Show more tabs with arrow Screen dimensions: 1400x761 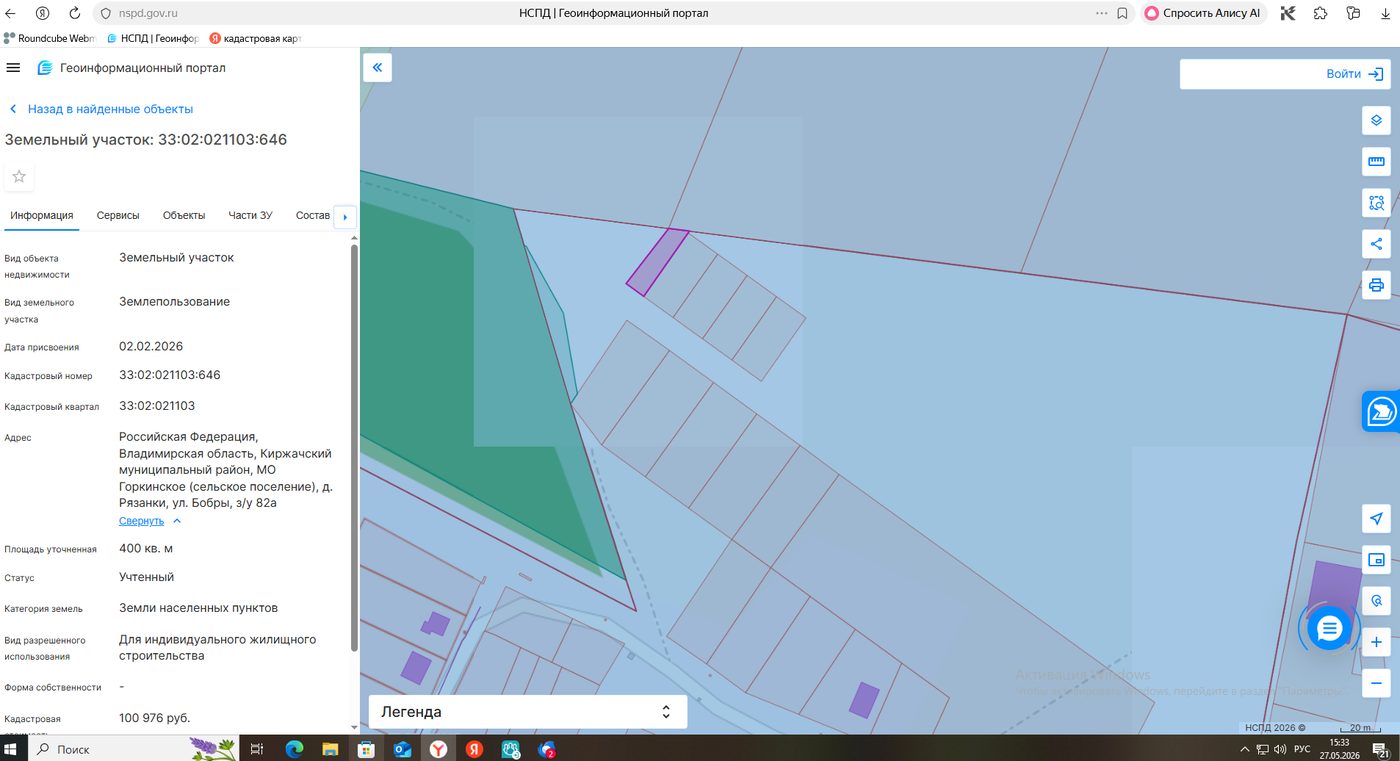tap(345, 216)
